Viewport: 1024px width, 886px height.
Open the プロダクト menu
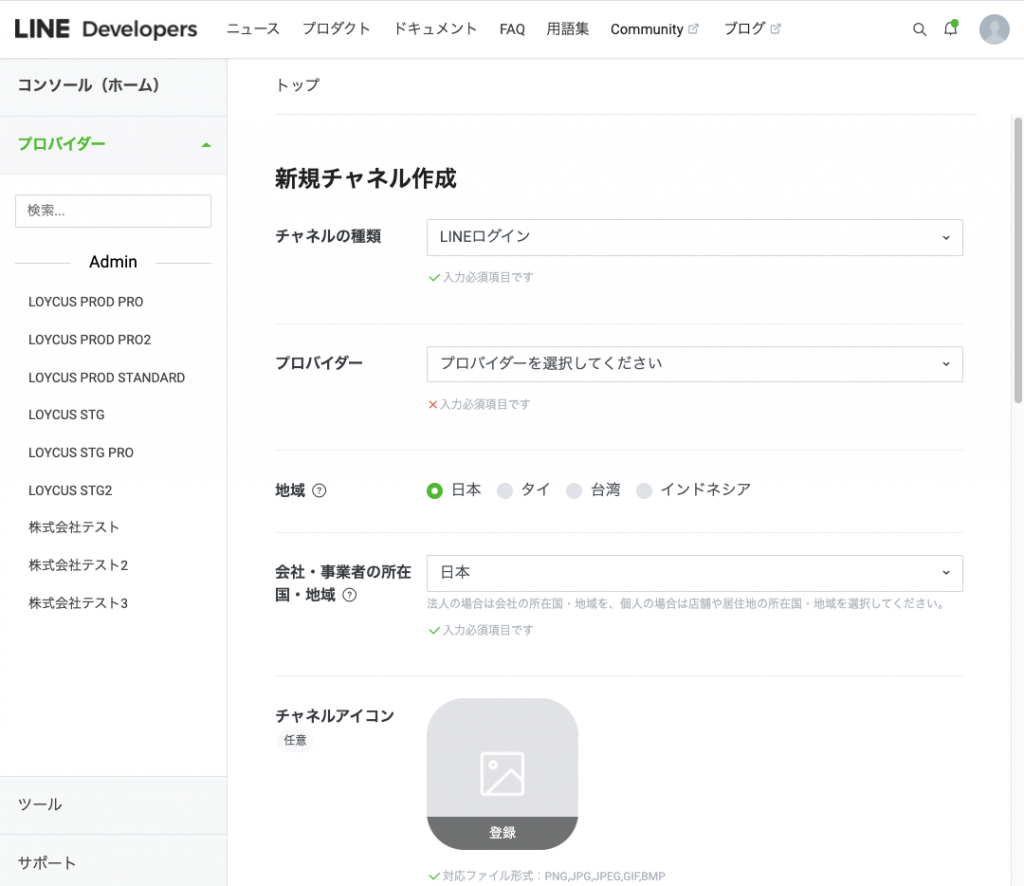point(336,29)
